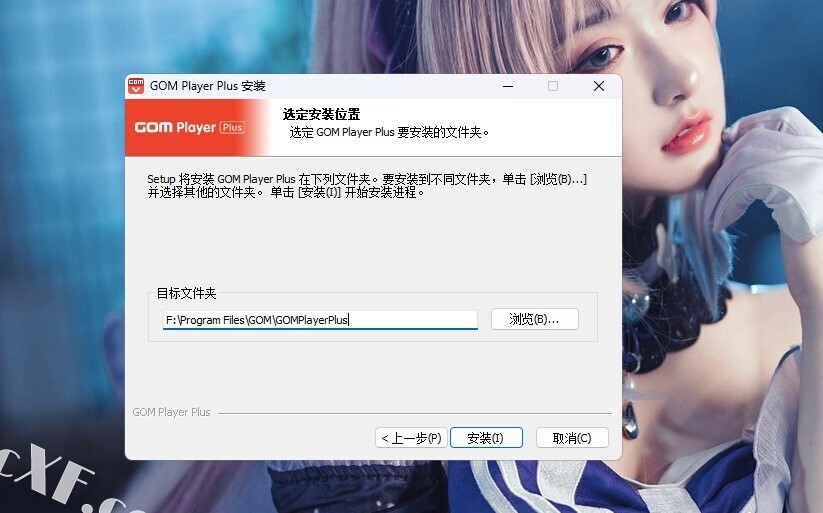
Task: Minimize the GOM Player Plus installer window
Action: tap(508, 86)
